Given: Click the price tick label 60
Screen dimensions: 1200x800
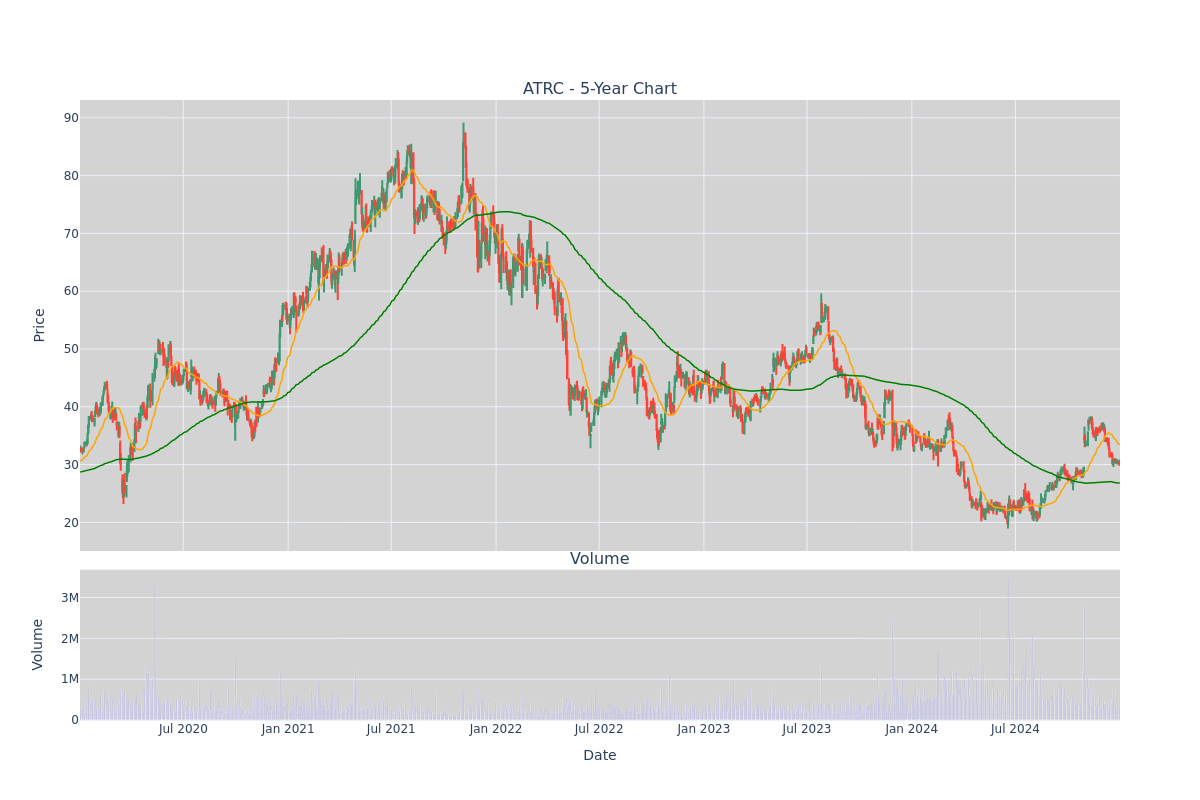Looking at the screenshot, I should 72,291.
